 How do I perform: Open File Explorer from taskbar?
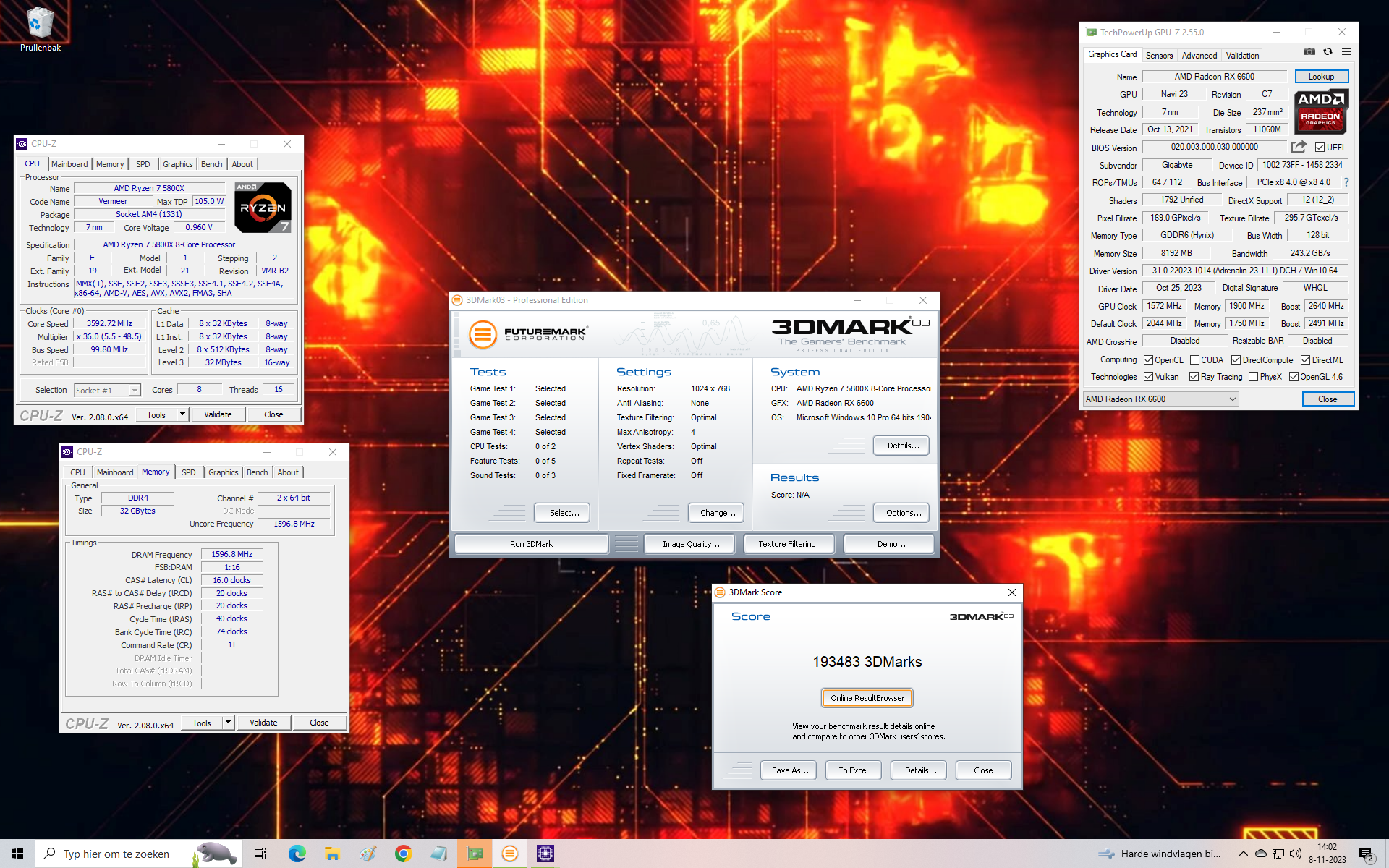(x=332, y=854)
